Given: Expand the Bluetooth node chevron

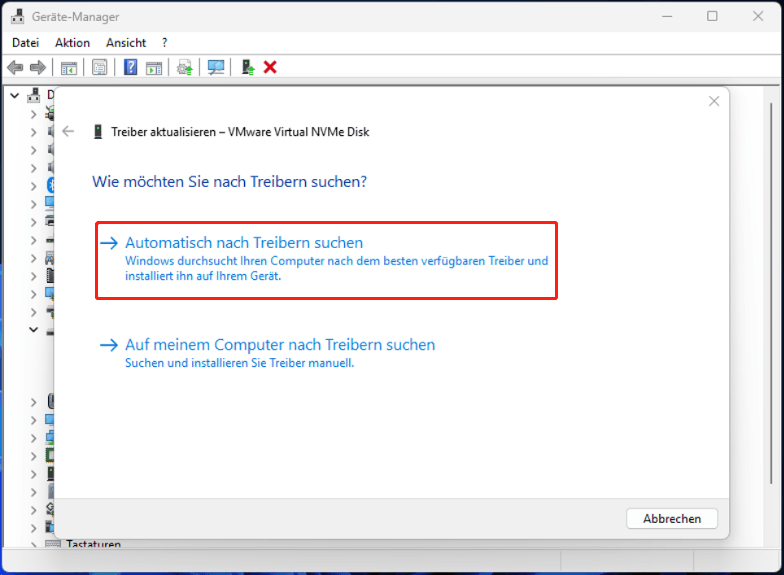Looking at the screenshot, I should click(x=34, y=186).
